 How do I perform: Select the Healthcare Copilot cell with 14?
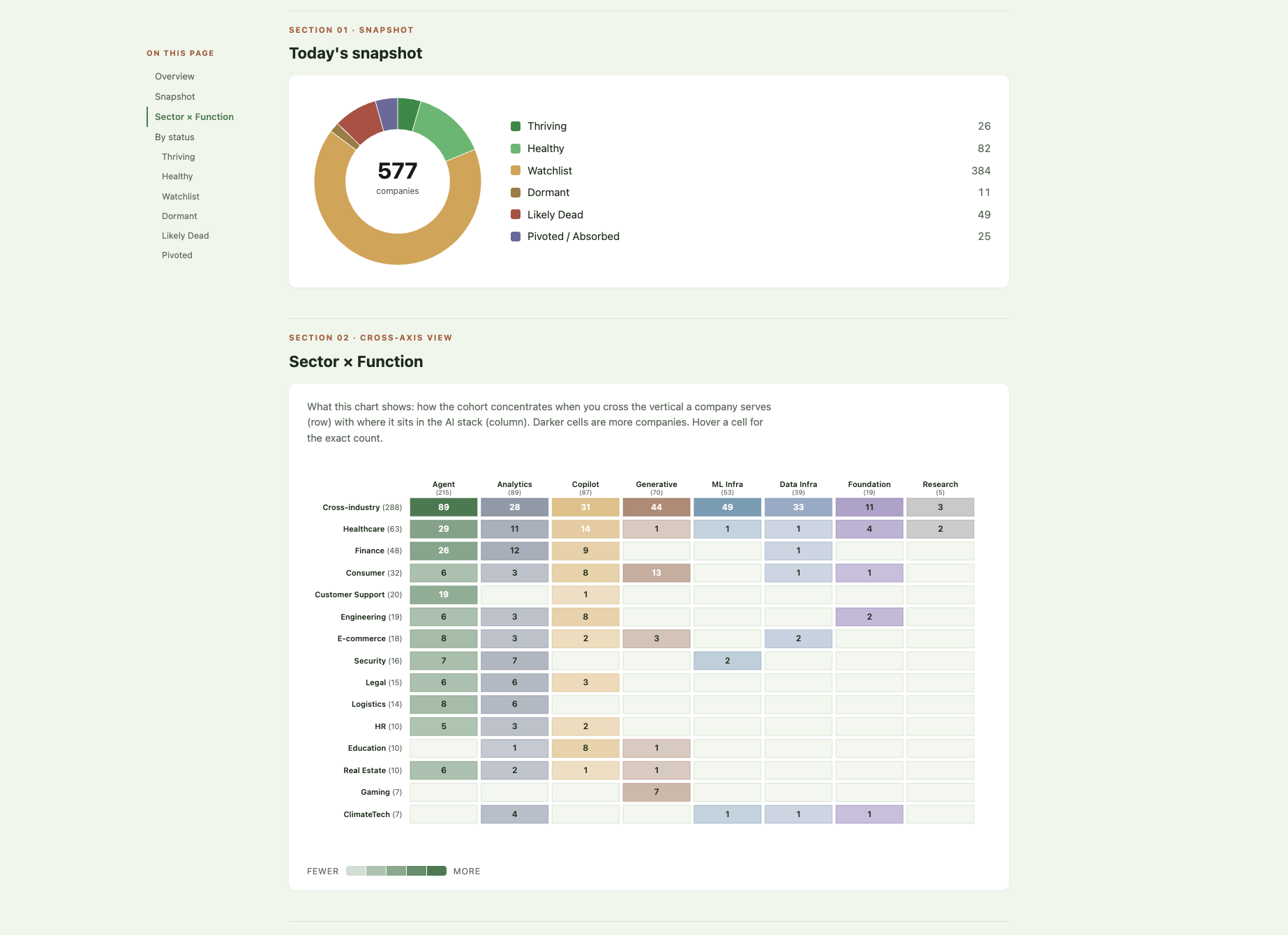point(585,529)
